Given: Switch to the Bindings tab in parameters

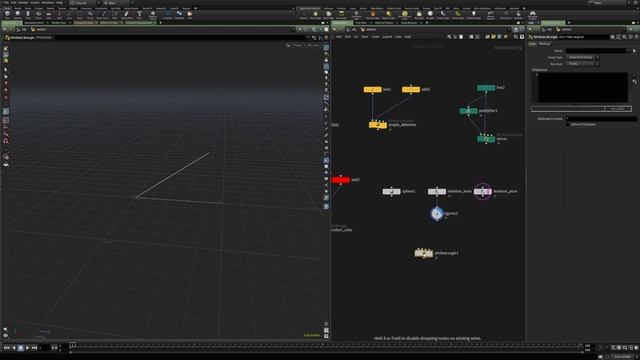Looking at the screenshot, I should (x=544, y=44).
